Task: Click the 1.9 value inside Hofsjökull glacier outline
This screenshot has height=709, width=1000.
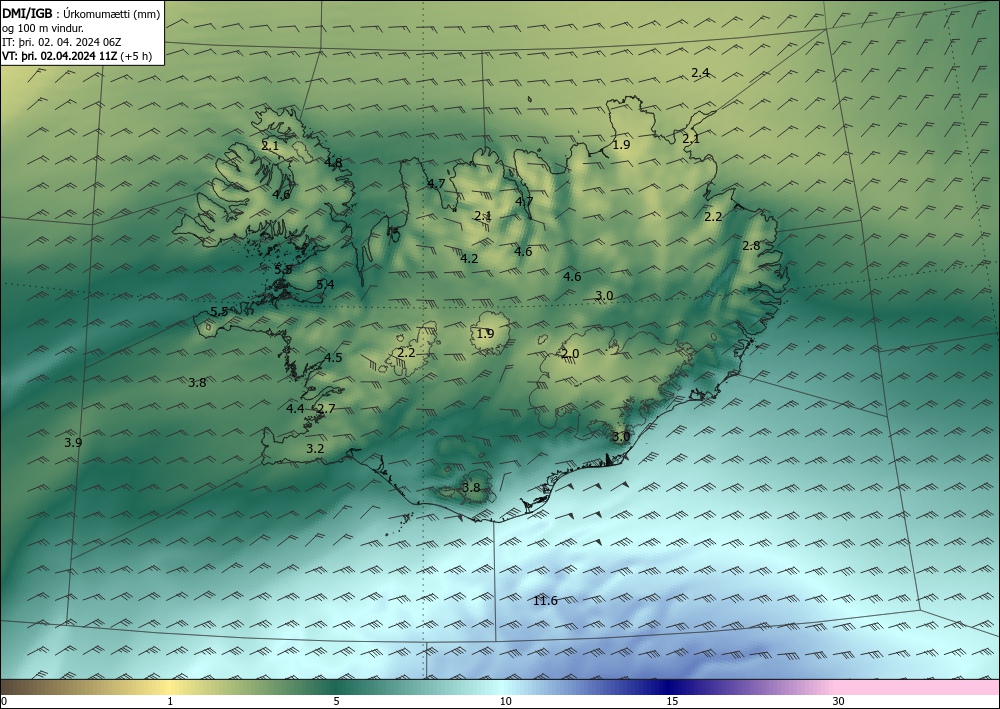Action: coord(485,333)
